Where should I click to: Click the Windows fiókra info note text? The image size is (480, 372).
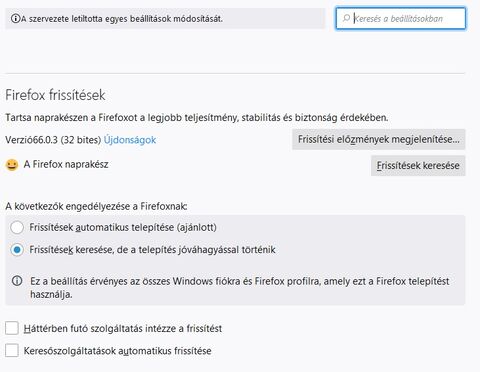(x=240, y=288)
